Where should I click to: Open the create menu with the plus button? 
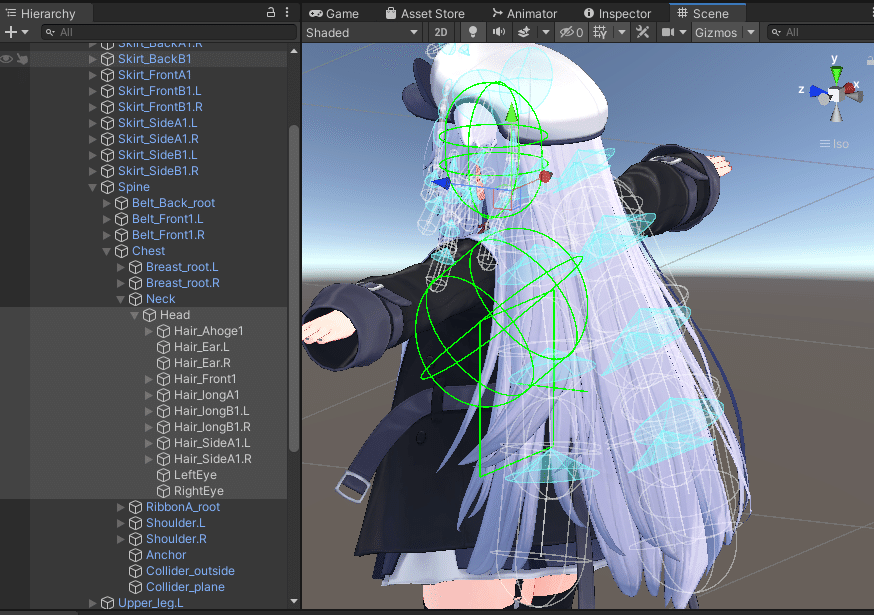pyautogui.click(x=10, y=32)
